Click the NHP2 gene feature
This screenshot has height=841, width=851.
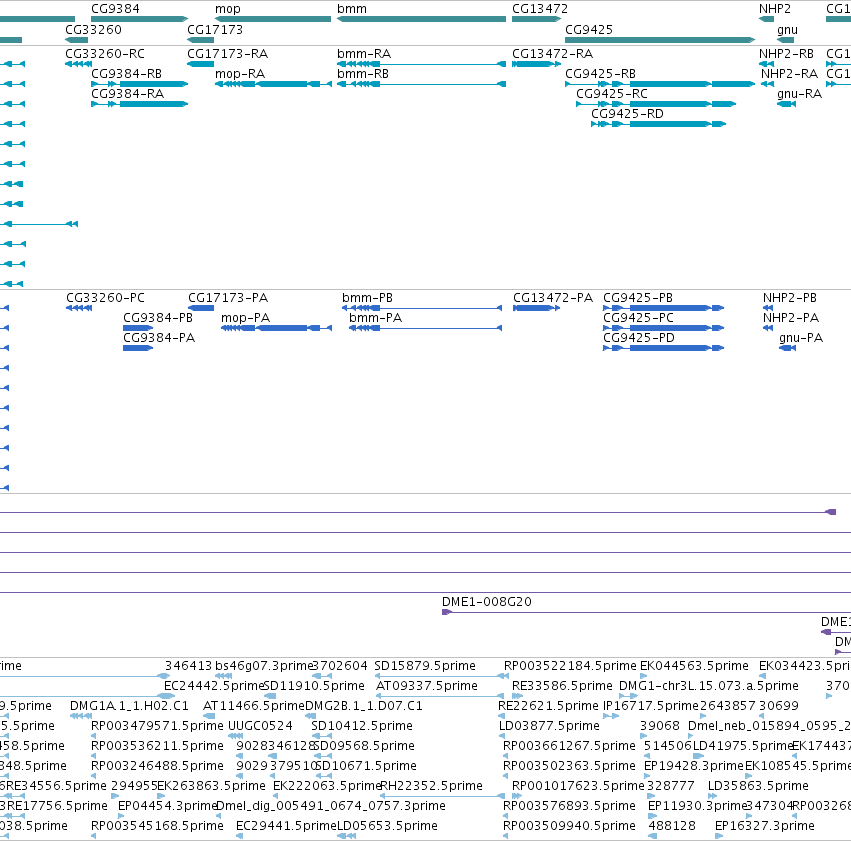tap(766, 19)
